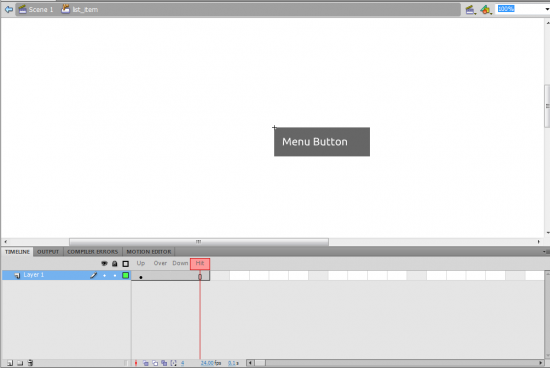
Task: Select the Menu Button graphic on stage
Action: pyautogui.click(x=322, y=142)
